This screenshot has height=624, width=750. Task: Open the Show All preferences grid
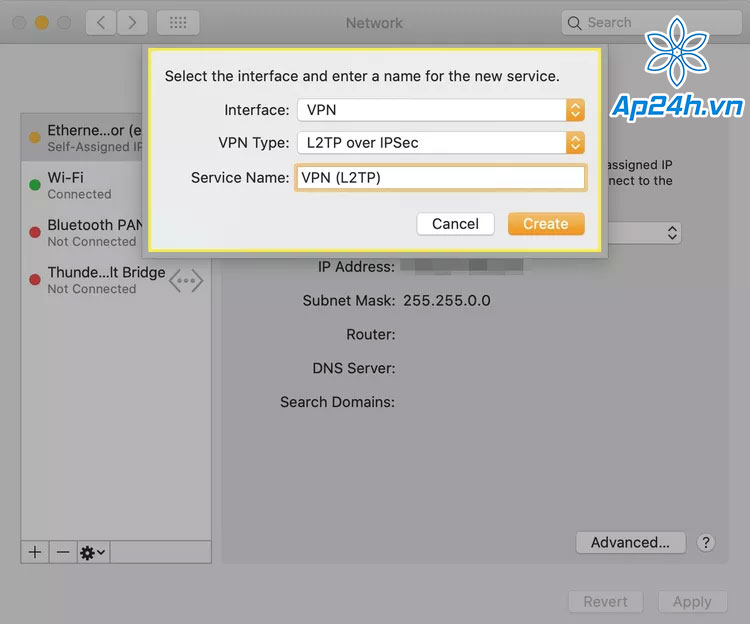pos(178,22)
